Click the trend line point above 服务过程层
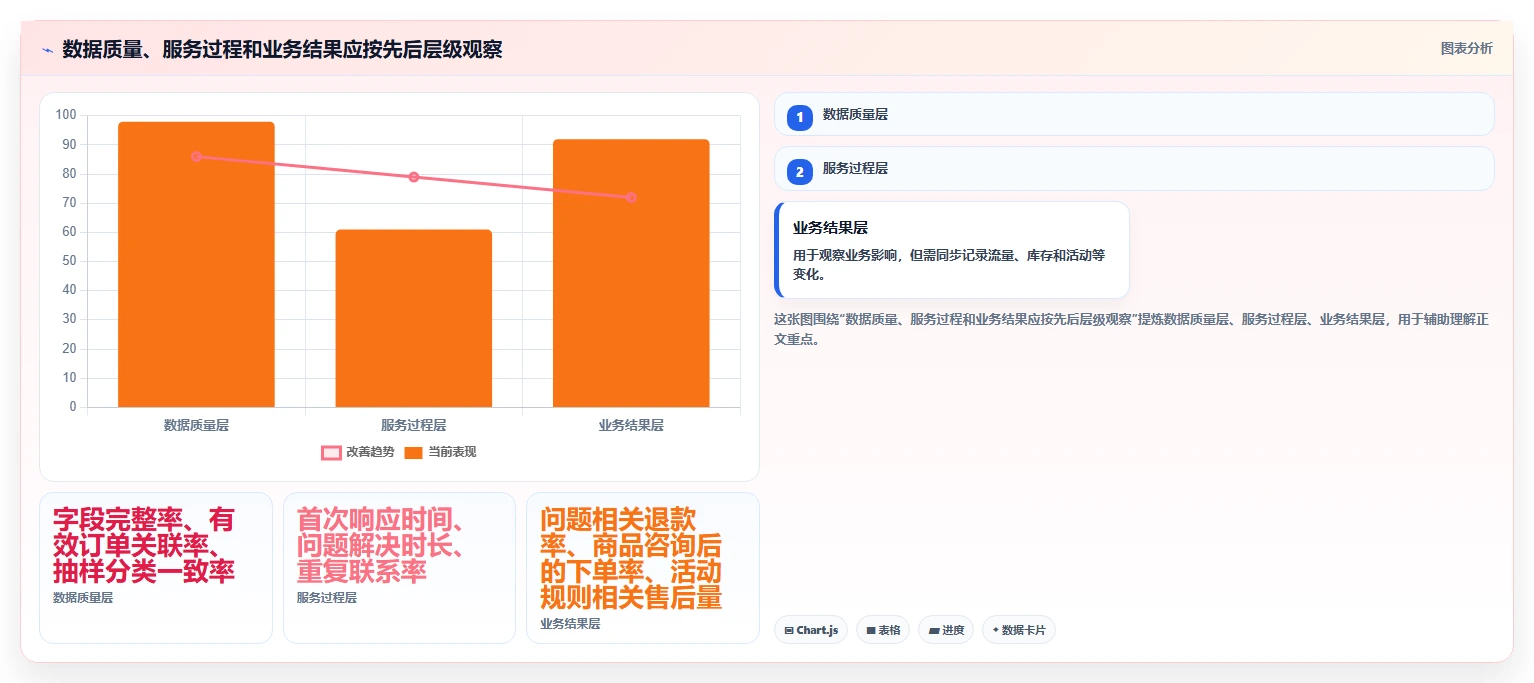Image resolution: width=1534 pixels, height=683 pixels. pos(414,177)
